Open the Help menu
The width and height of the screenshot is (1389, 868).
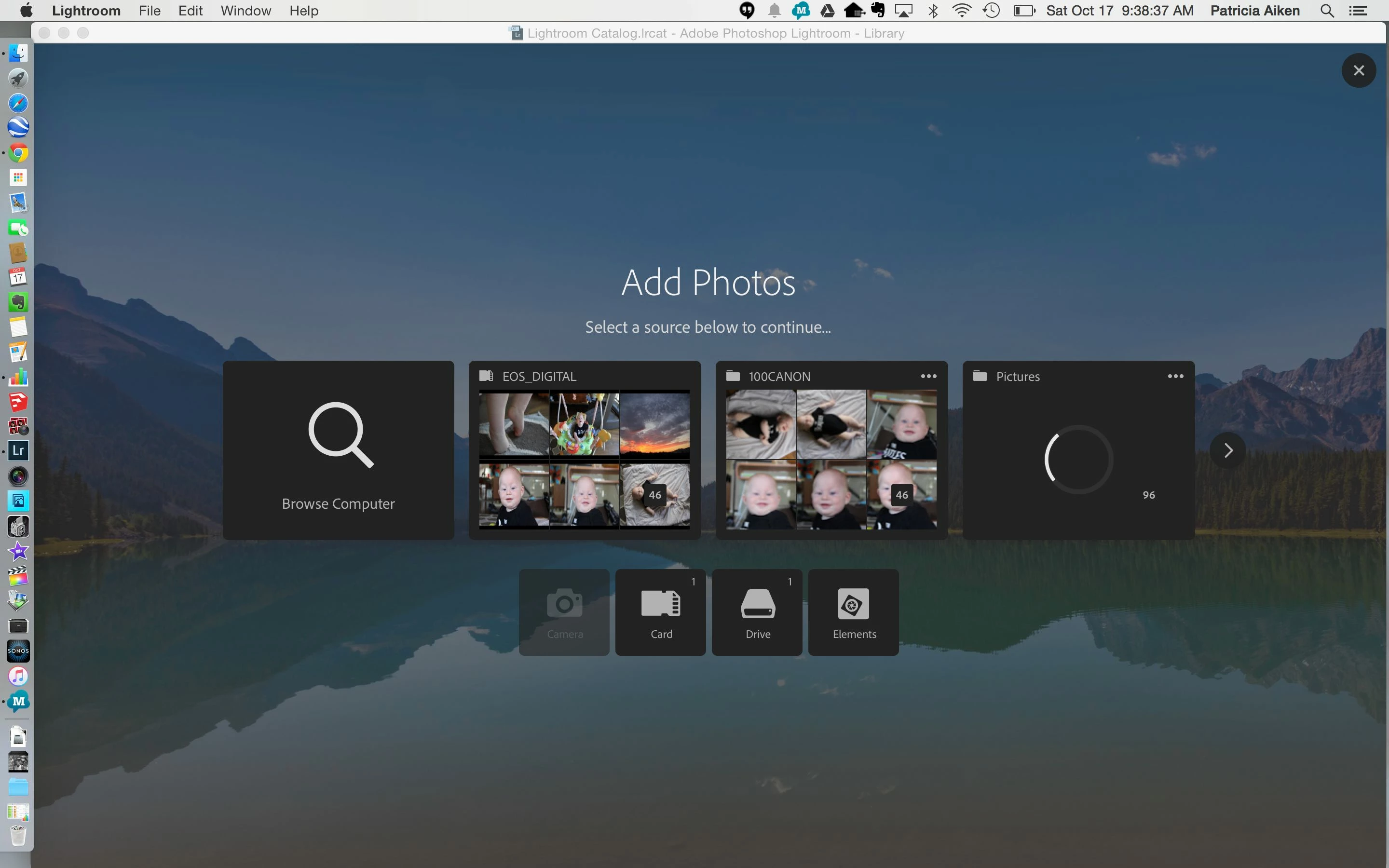304,11
